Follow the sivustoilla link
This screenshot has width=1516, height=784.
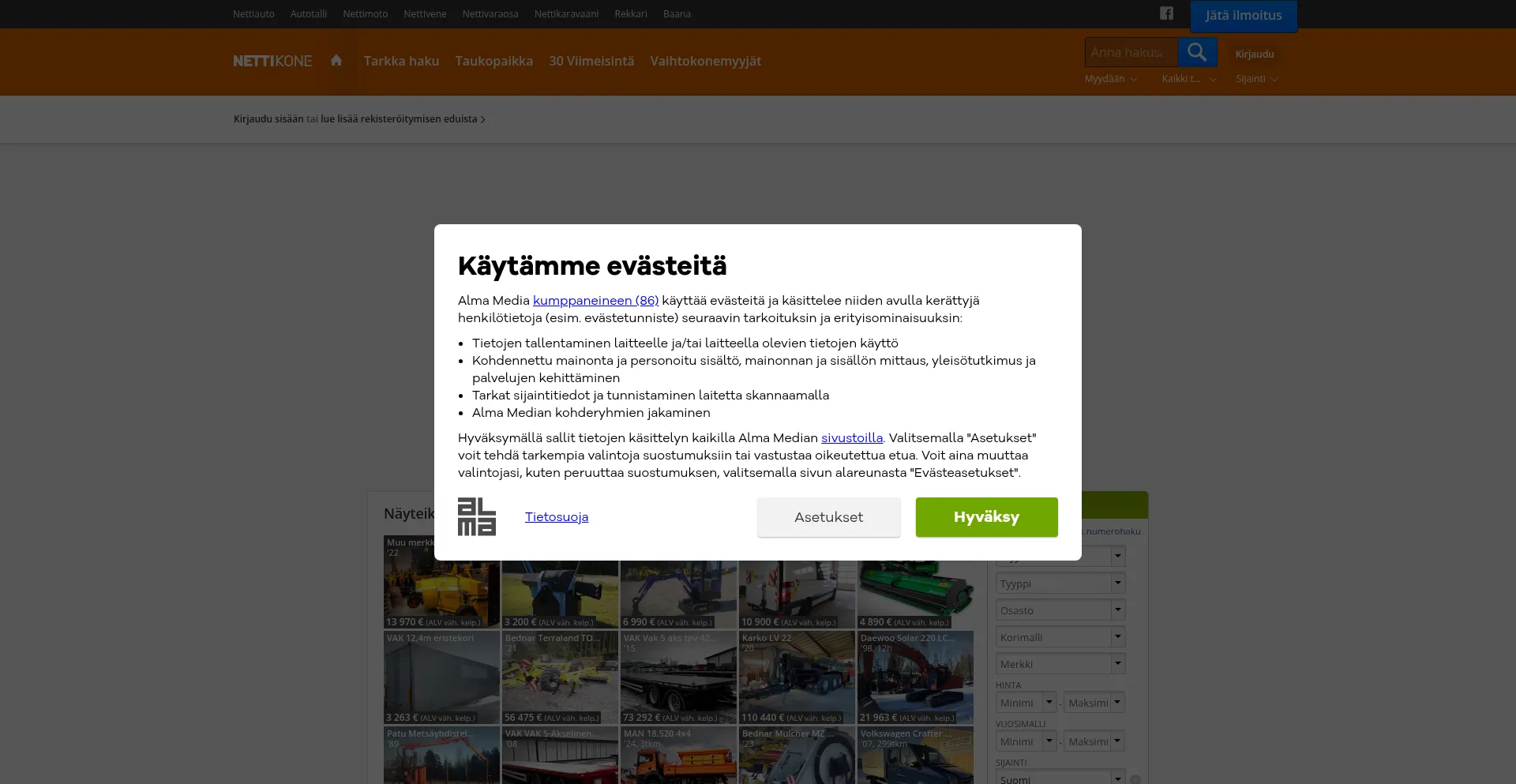coord(851,438)
